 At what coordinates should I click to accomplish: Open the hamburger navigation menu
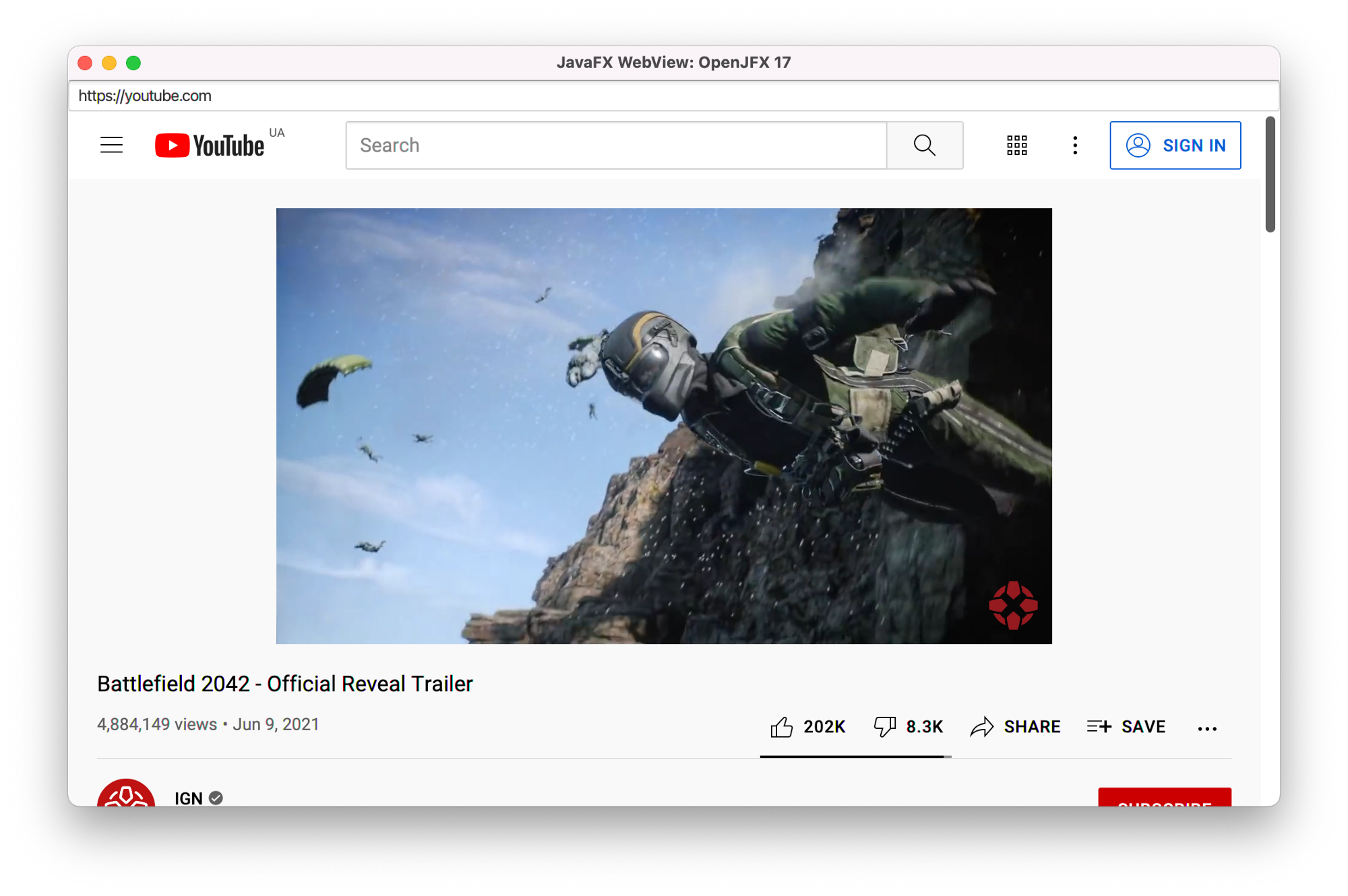[111, 145]
